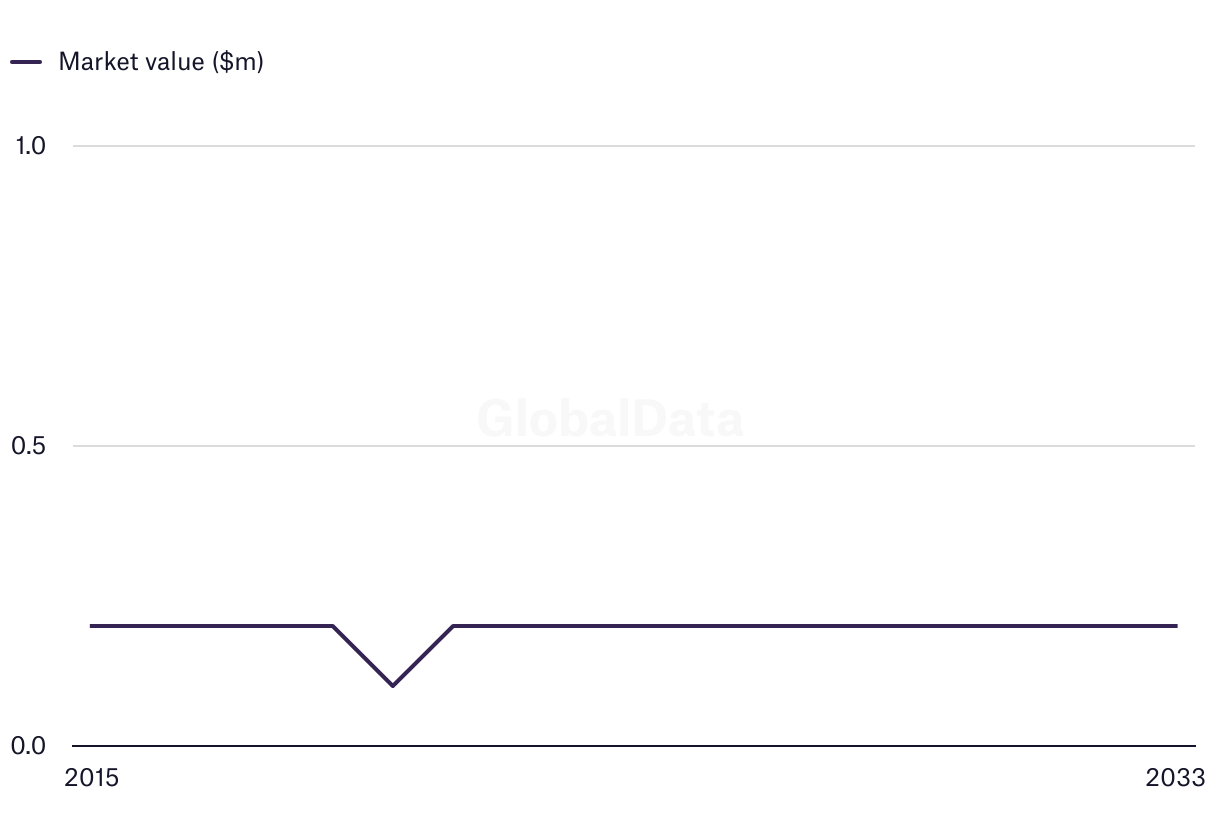Click the point where the line recovers to flat
1220x836 pixels.
tap(453, 626)
